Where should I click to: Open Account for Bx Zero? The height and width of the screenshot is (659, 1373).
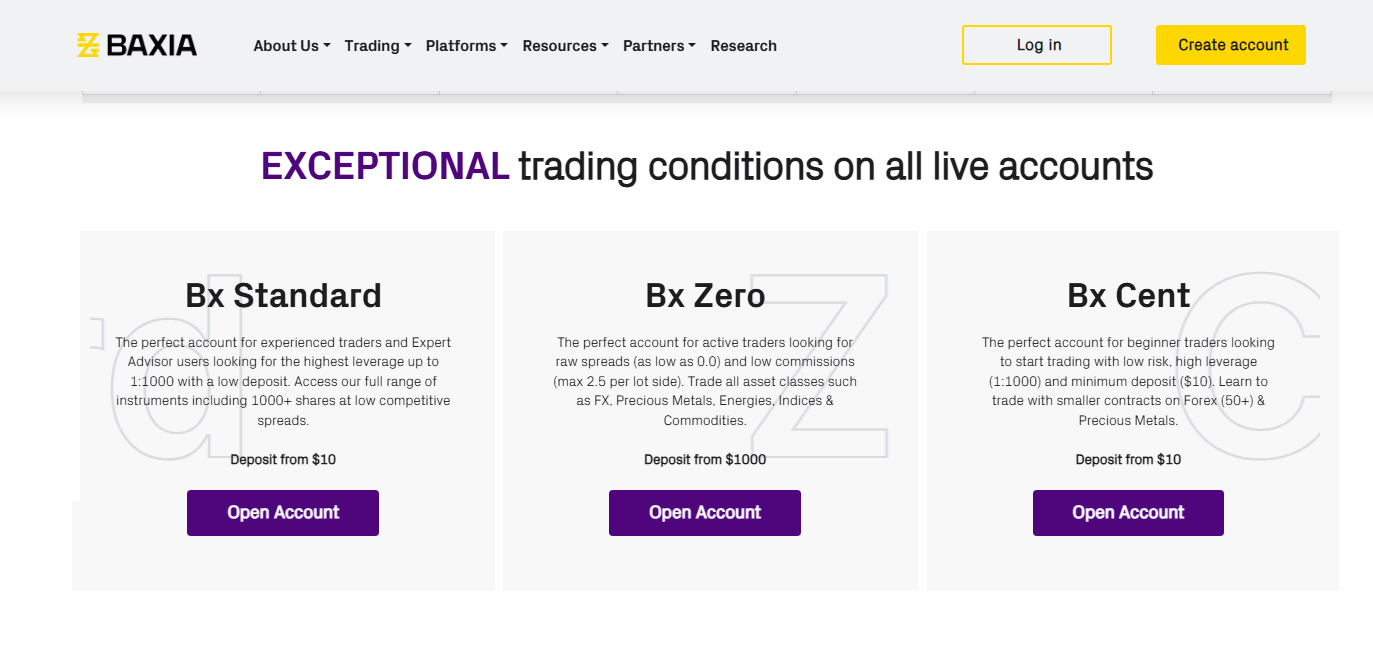[x=705, y=513]
